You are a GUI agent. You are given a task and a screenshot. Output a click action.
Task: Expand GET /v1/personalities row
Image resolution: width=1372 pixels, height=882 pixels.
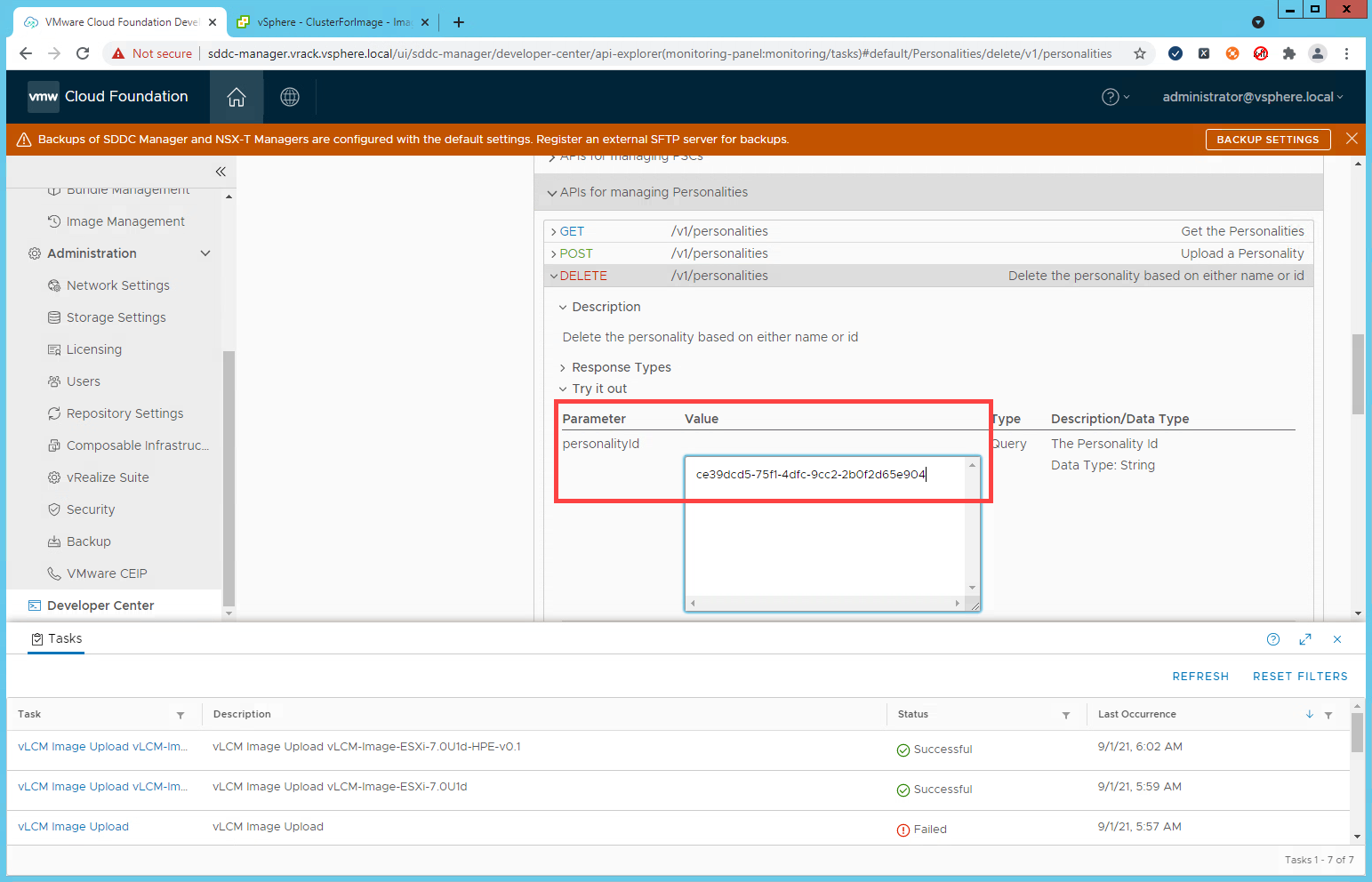click(x=928, y=231)
